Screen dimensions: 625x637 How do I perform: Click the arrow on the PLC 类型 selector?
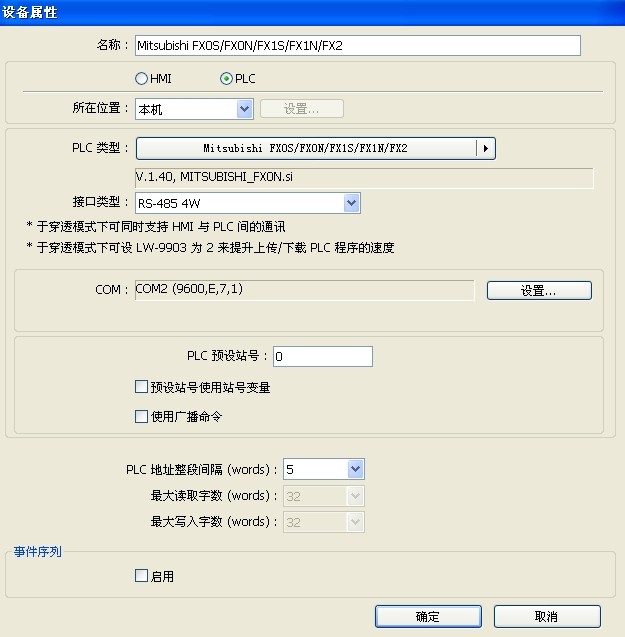pos(486,148)
